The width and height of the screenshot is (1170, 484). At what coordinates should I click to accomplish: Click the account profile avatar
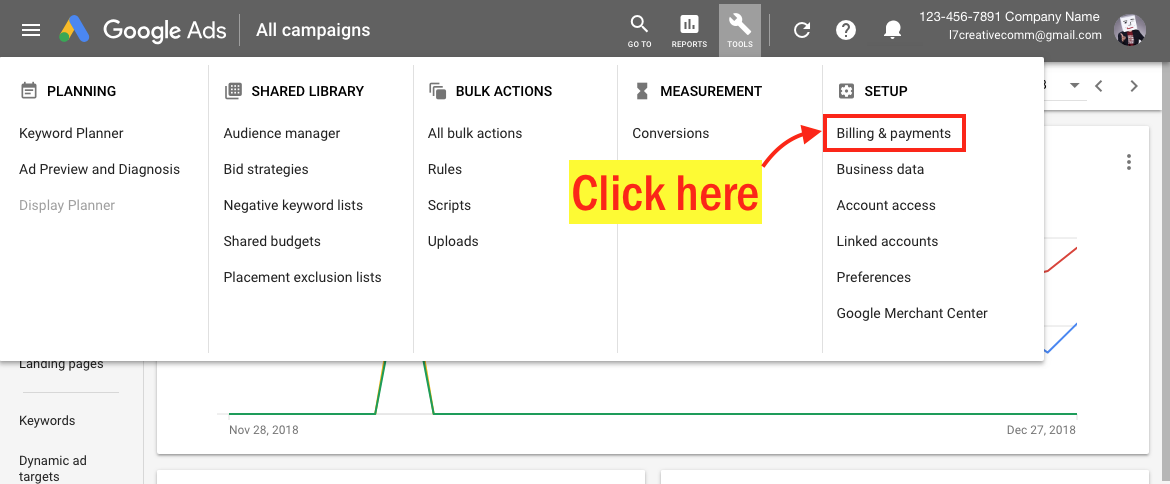[x=1129, y=30]
